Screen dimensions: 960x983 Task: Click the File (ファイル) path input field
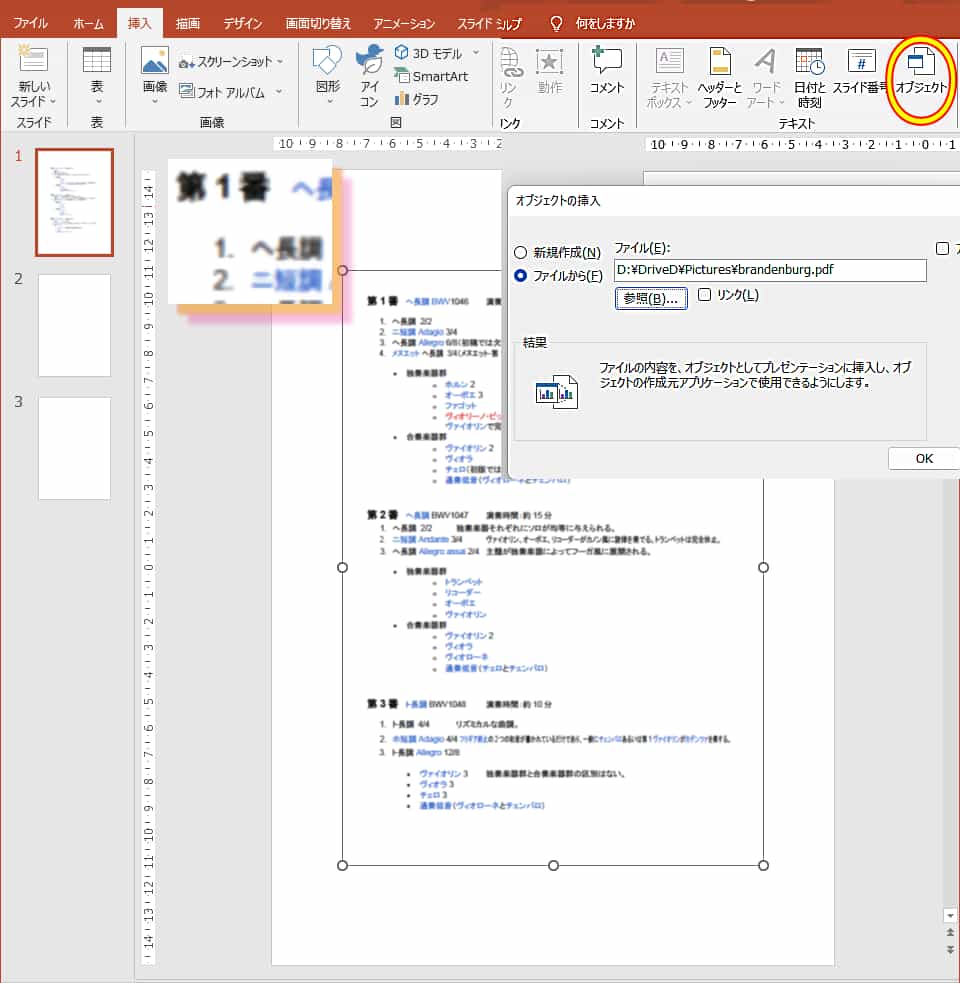click(770, 270)
